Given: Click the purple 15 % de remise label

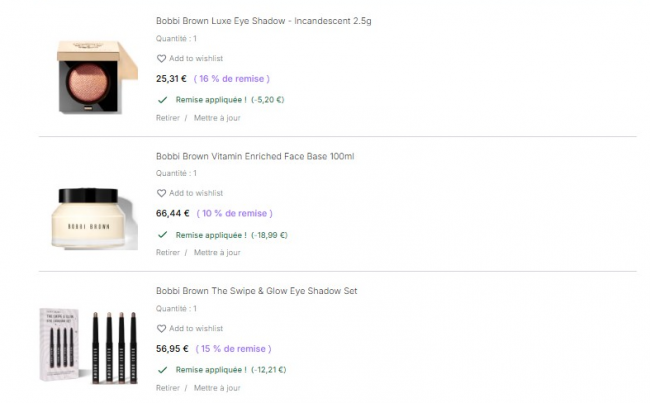Looking at the screenshot, I should pos(232,349).
